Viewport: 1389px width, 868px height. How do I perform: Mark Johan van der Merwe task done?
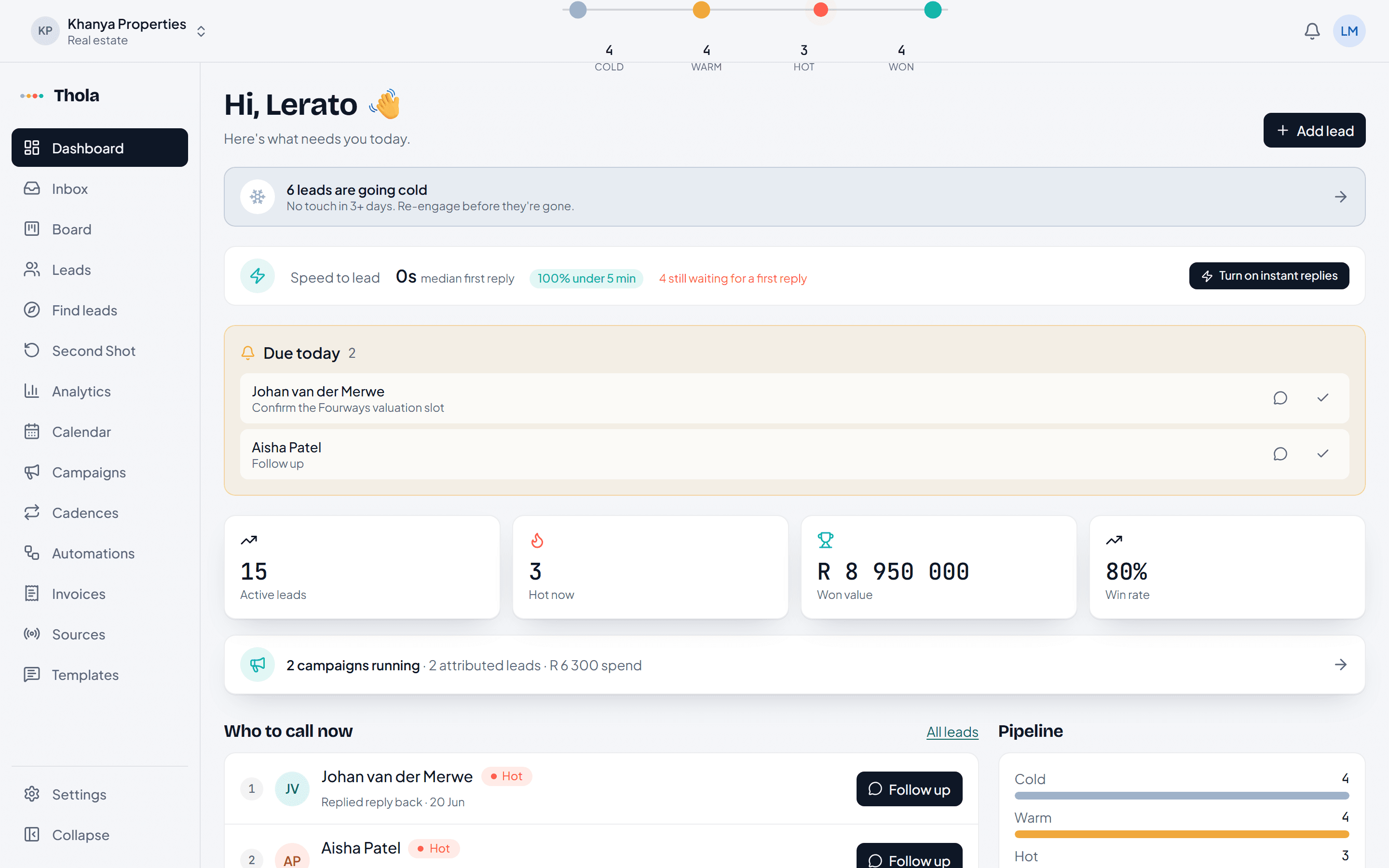pos(1322,398)
